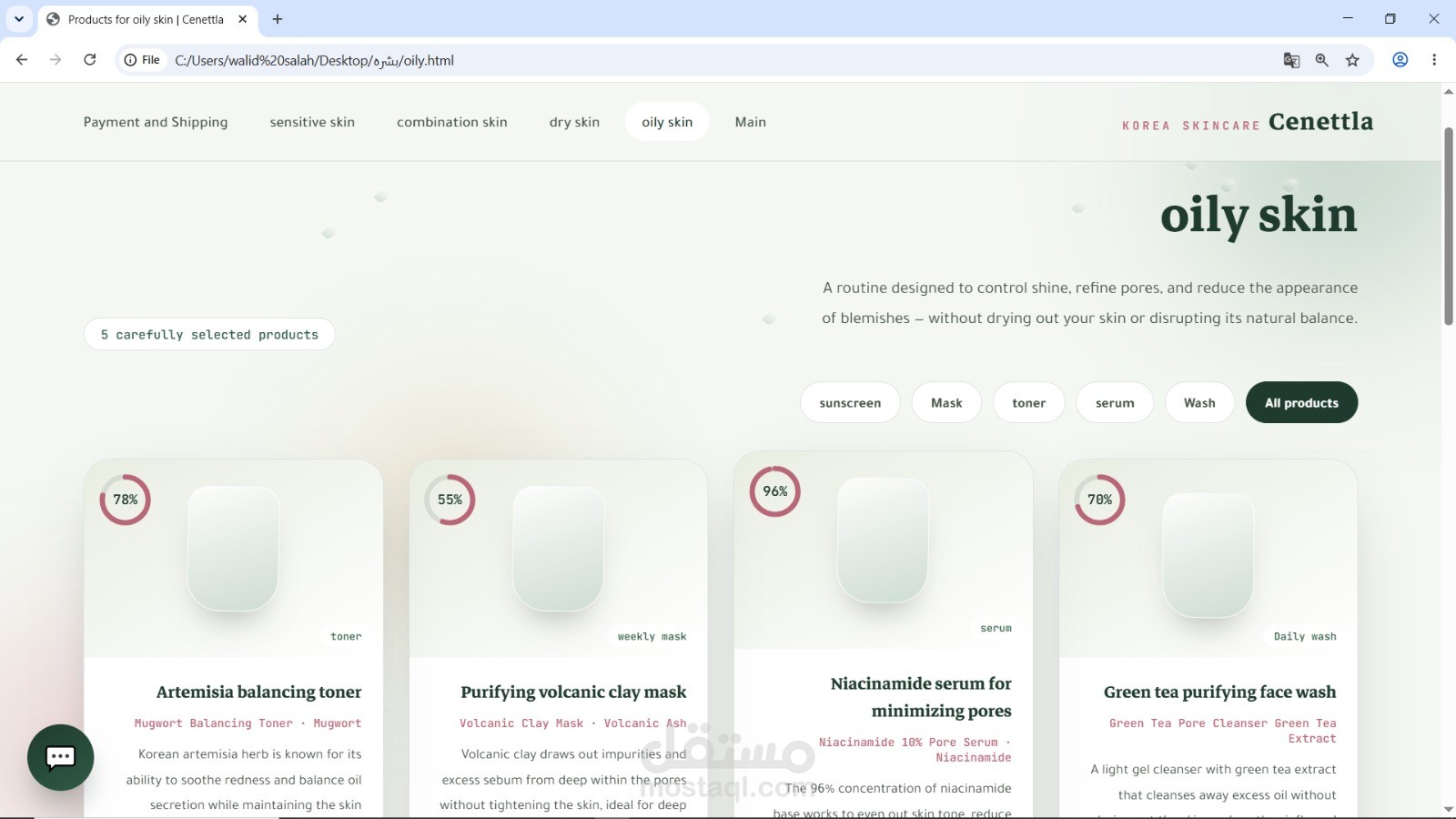This screenshot has height=819, width=1456.
Task: Click the '5 carefully selected products' badge
Action: point(209,334)
